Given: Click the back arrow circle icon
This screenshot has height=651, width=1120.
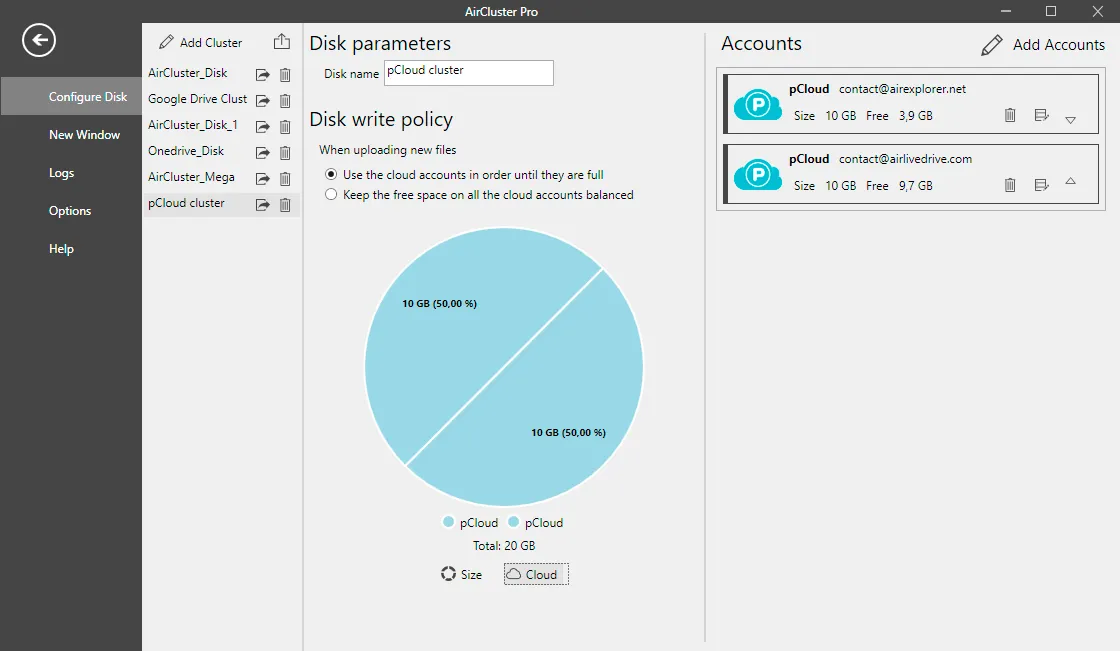Looking at the screenshot, I should [x=39, y=40].
